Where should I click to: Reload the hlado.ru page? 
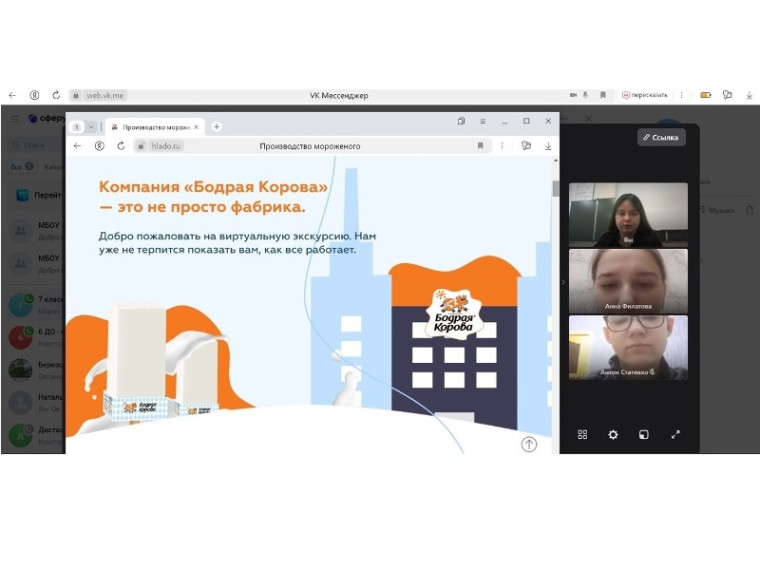(x=121, y=146)
